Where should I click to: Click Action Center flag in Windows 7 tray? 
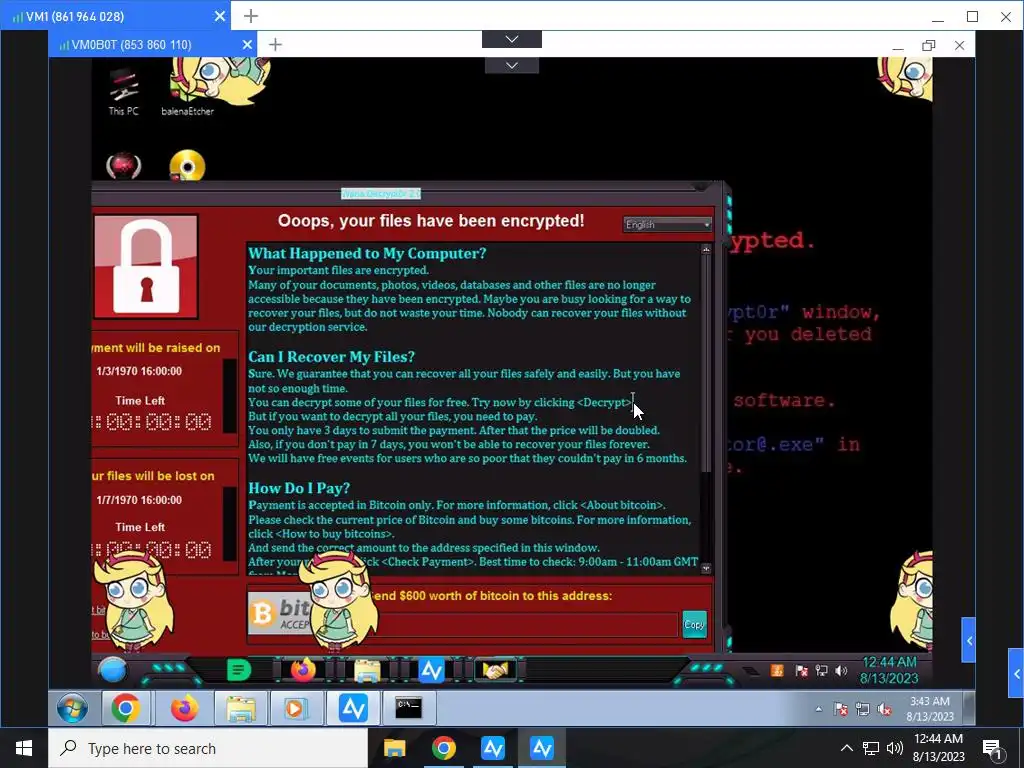pos(841,709)
